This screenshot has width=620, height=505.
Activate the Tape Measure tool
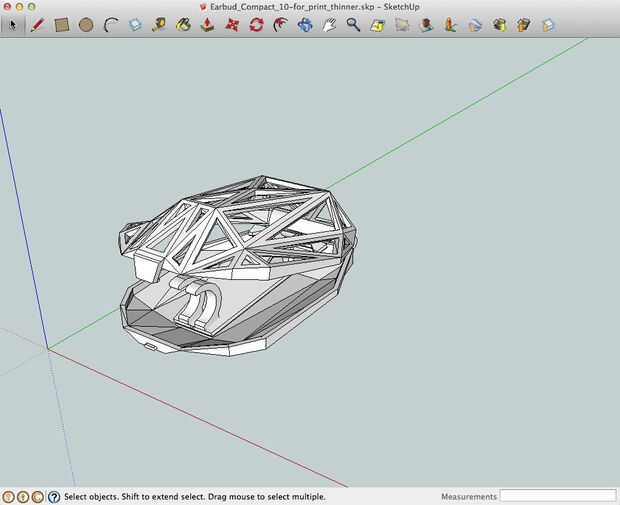point(159,25)
